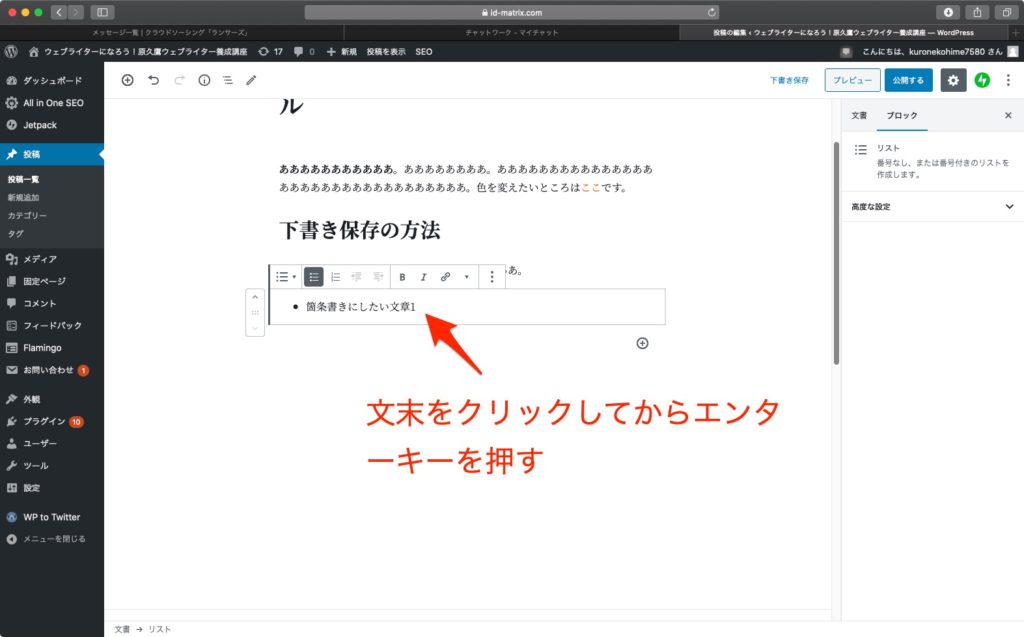The width and height of the screenshot is (1024, 637).
Task: Click Safari's back navigation button
Action: pyautogui.click(x=59, y=12)
